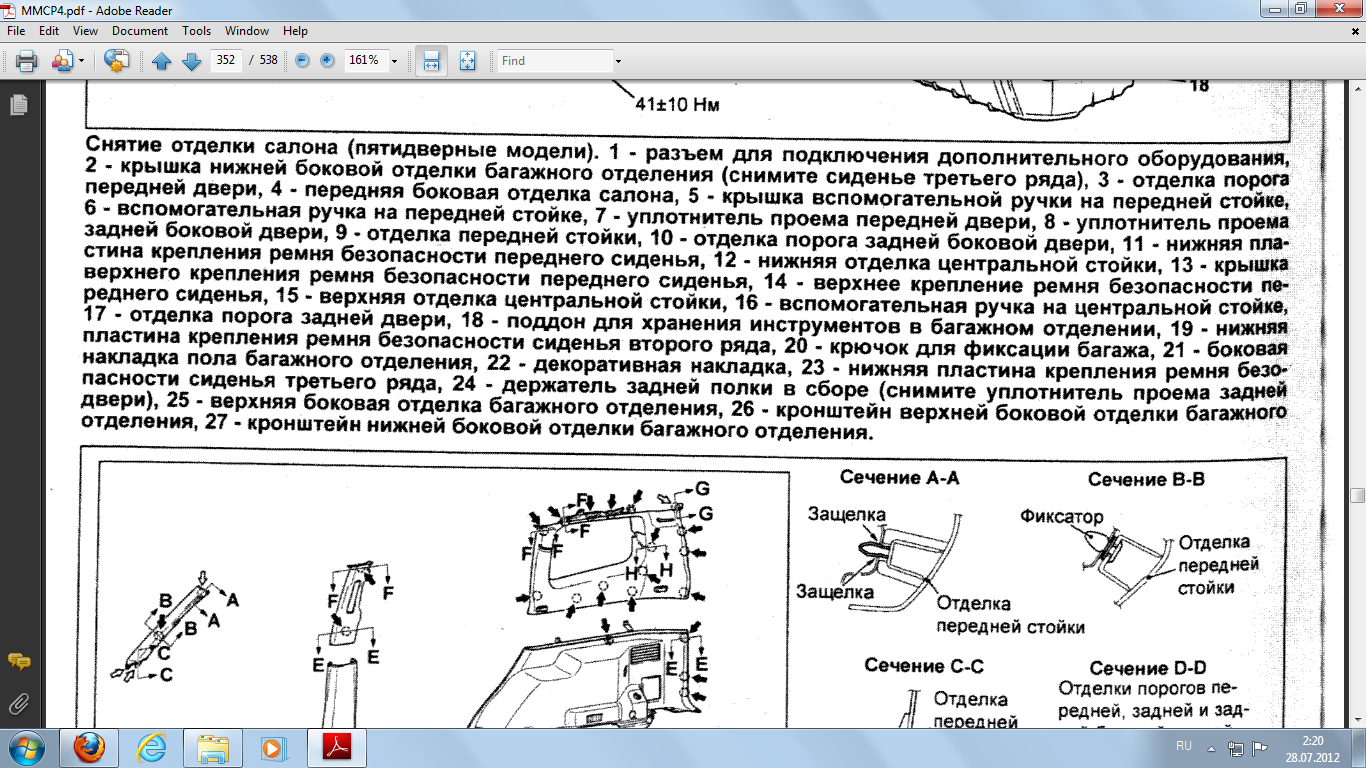Zoom in using the plus button

(x=327, y=61)
